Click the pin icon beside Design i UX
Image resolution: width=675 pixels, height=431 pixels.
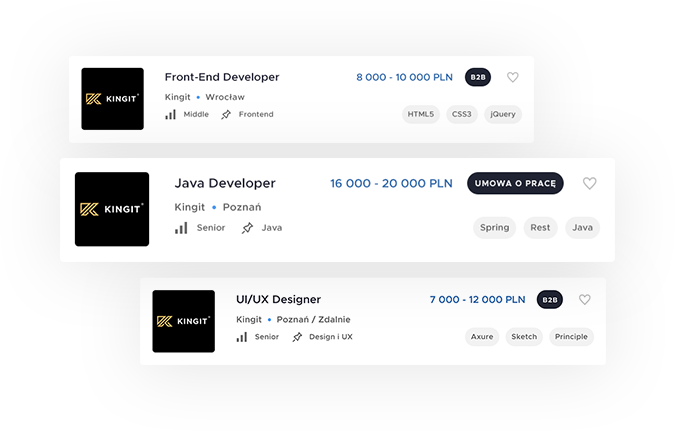(x=297, y=337)
